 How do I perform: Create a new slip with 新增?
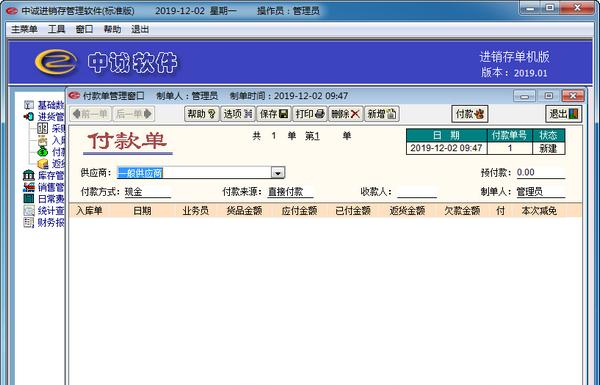(382, 114)
